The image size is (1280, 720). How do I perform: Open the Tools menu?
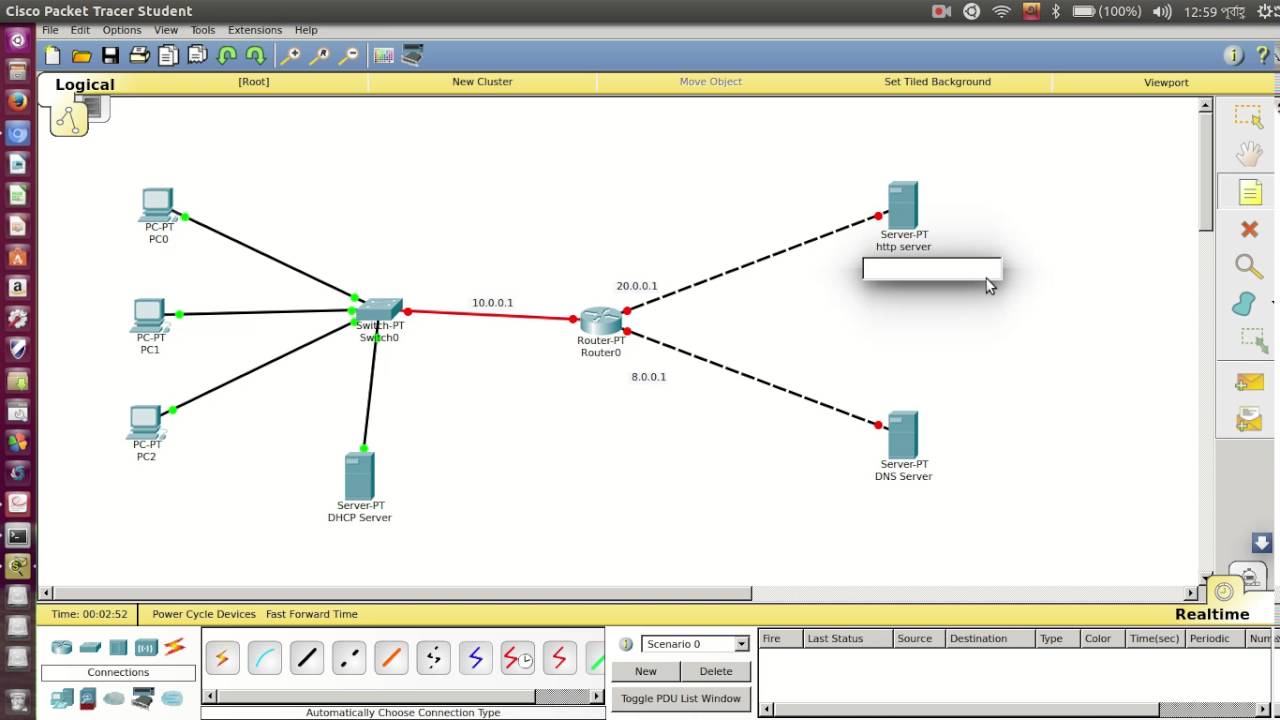[203, 30]
